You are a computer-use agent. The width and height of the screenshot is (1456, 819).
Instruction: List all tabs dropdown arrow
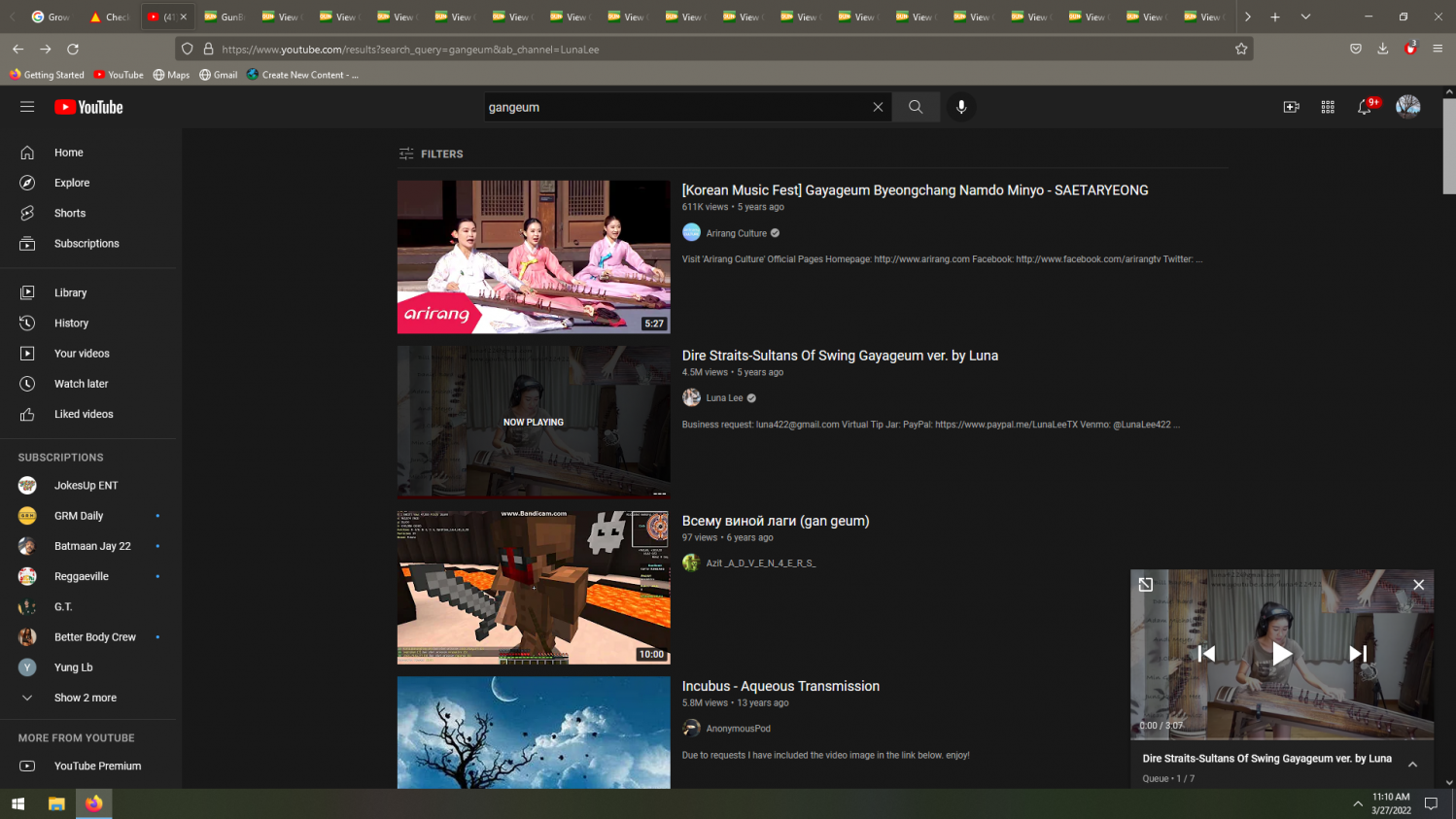coord(1305,17)
